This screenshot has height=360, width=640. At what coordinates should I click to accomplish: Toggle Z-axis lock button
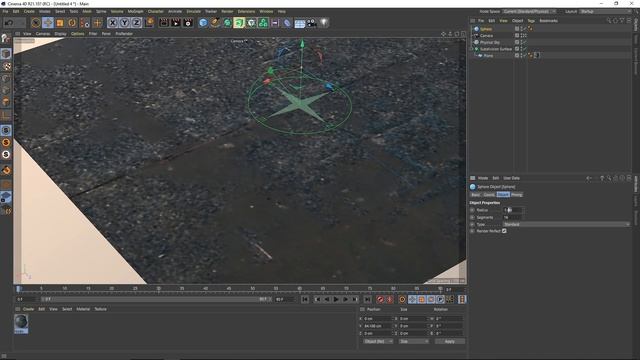[x=136, y=23]
